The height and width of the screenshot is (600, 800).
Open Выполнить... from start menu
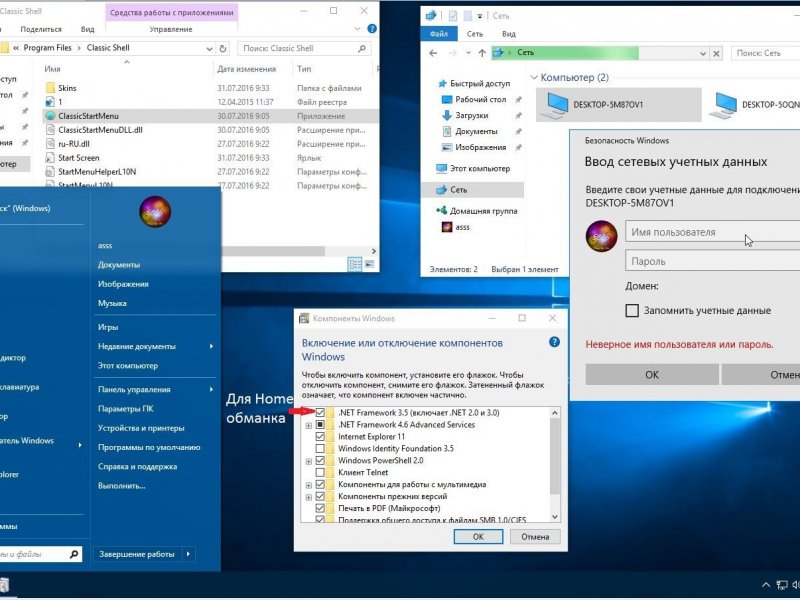[121, 486]
